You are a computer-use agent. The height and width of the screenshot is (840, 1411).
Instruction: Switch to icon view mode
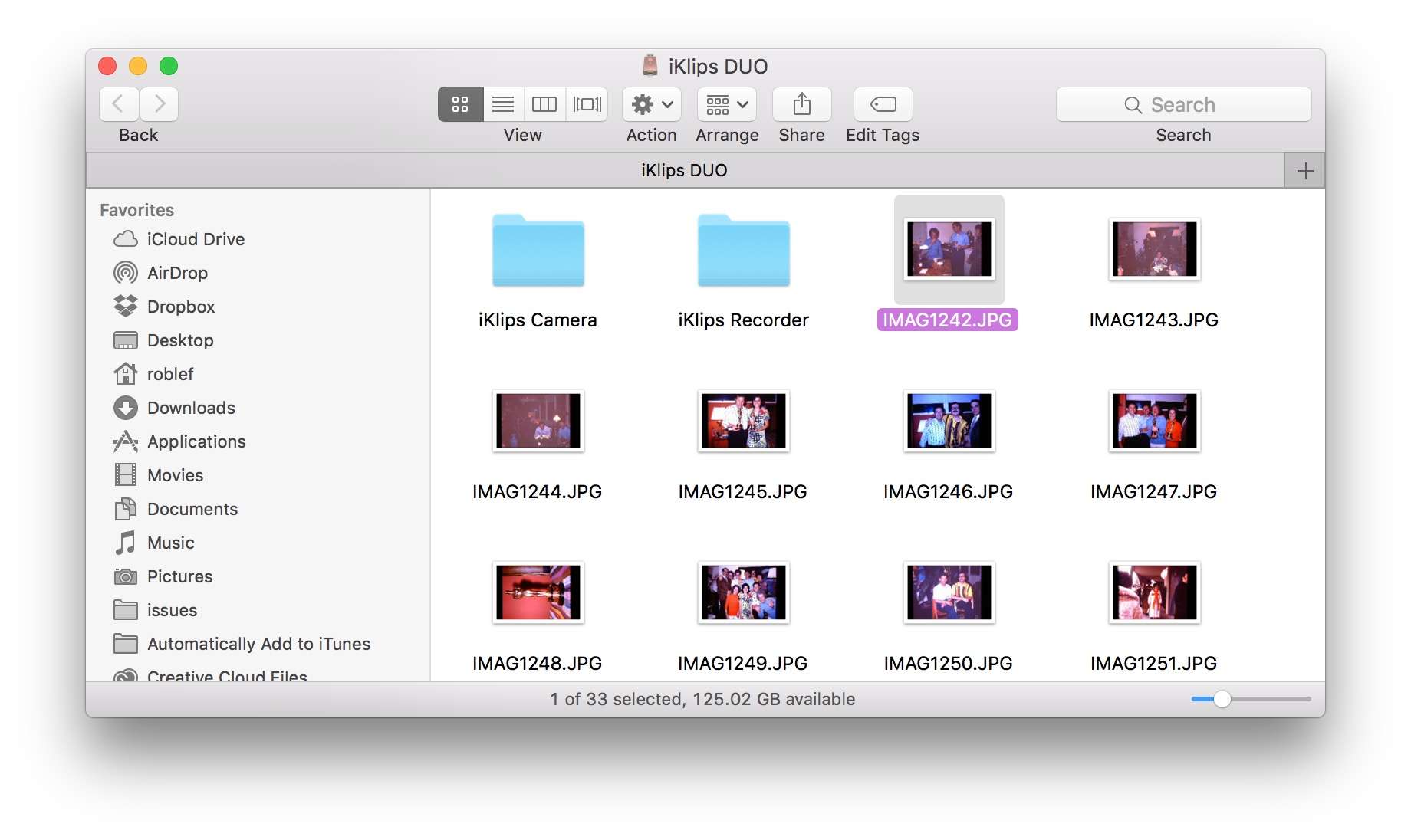pyautogui.click(x=460, y=104)
